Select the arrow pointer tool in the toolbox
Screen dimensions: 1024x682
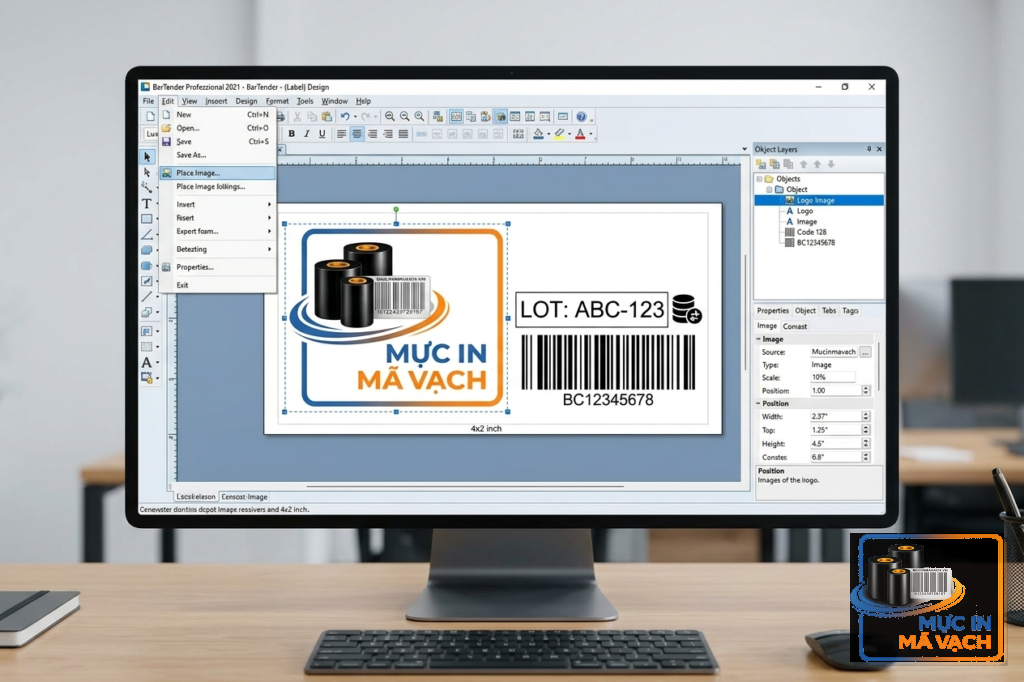(x=147, y=157)
